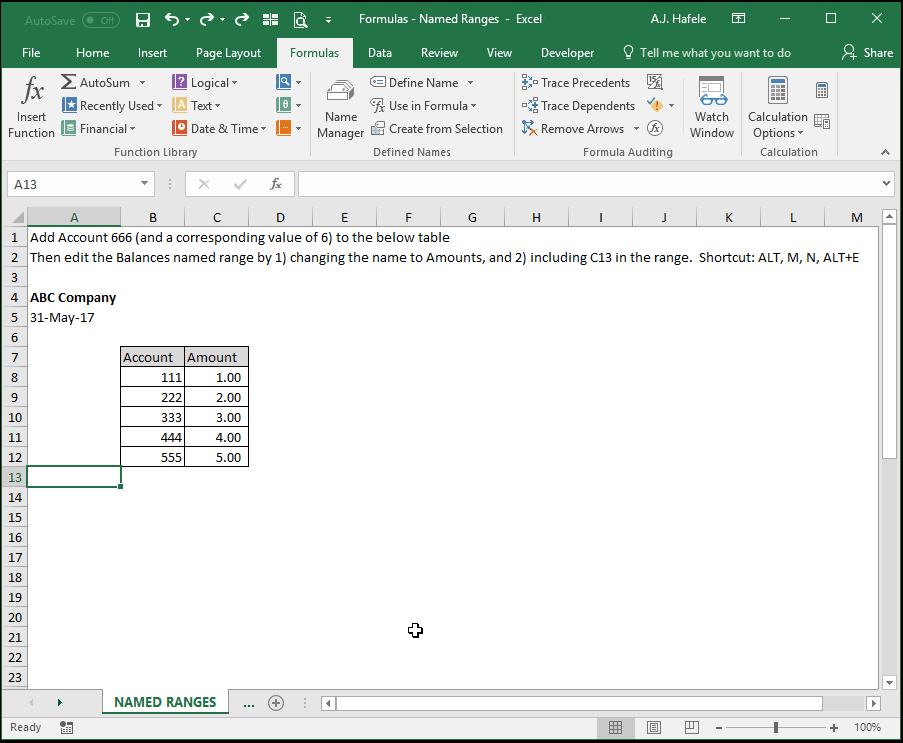Viewport: 903px width, 743px height.
Task: Open Print Preview icon in quick access
Action: (300, 20)
